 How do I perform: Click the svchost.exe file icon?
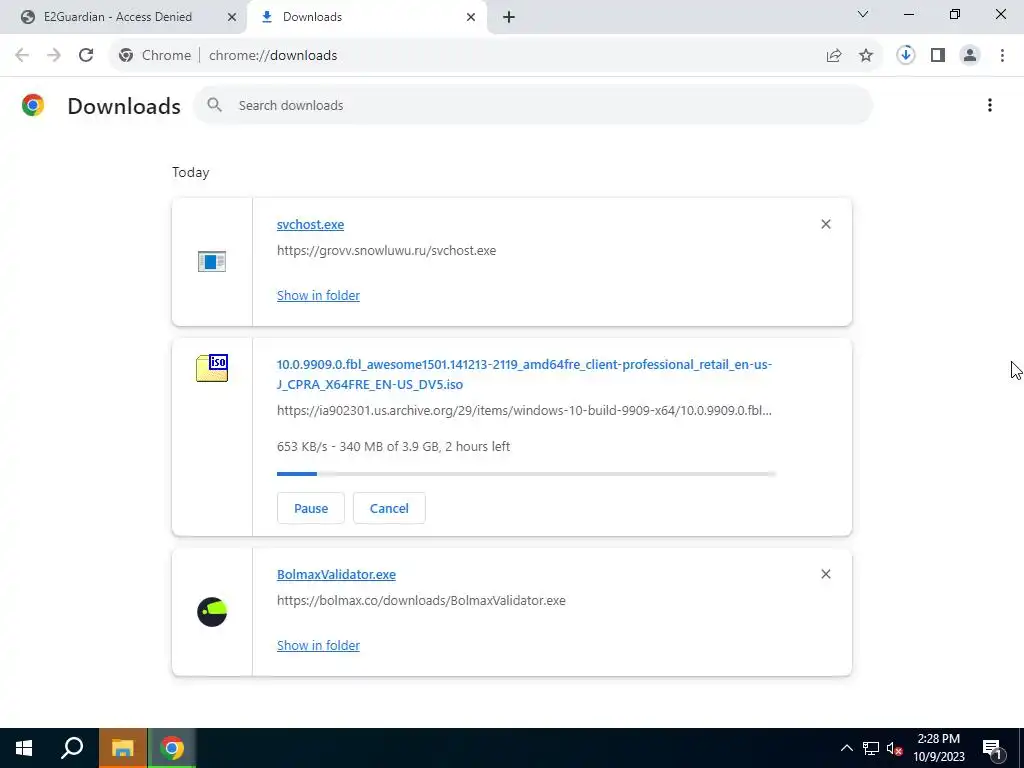(x=212, y=261)
